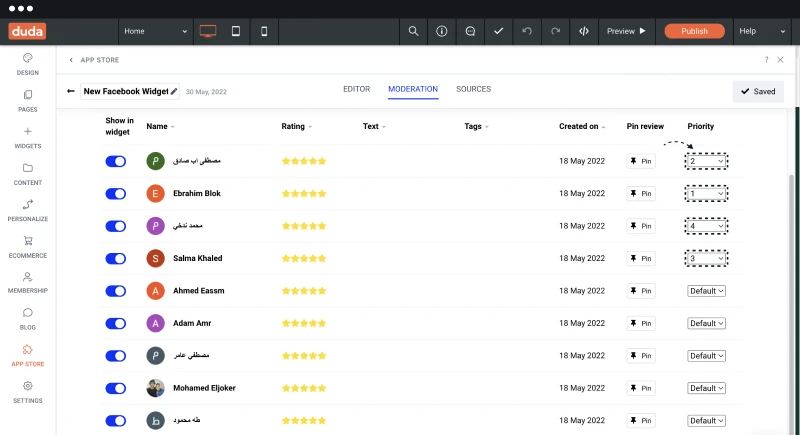Switch to the Sources tab
The image size is (800, 435).
(473, 89)
